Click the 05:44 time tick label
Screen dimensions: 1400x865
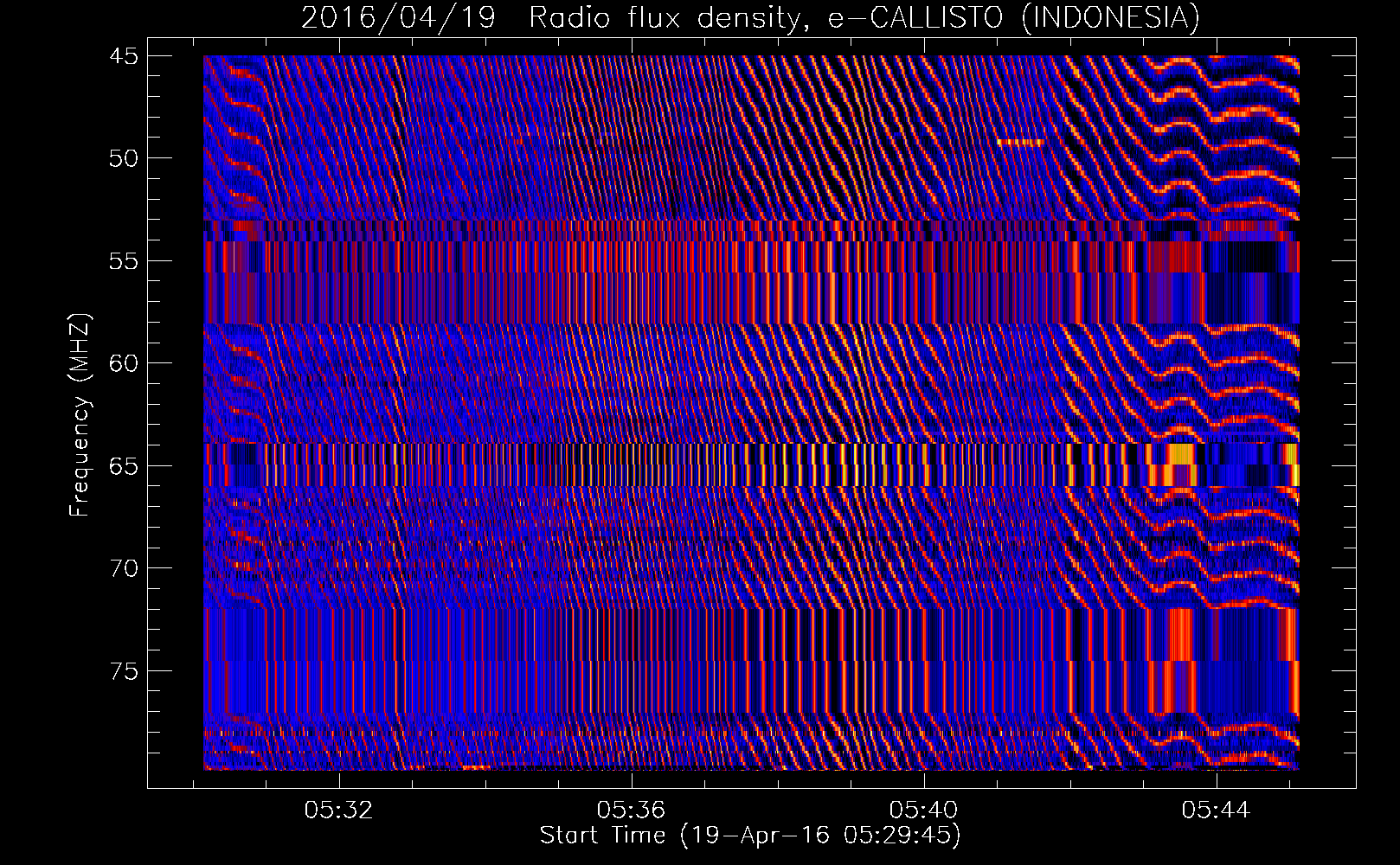pos(1217,810)
